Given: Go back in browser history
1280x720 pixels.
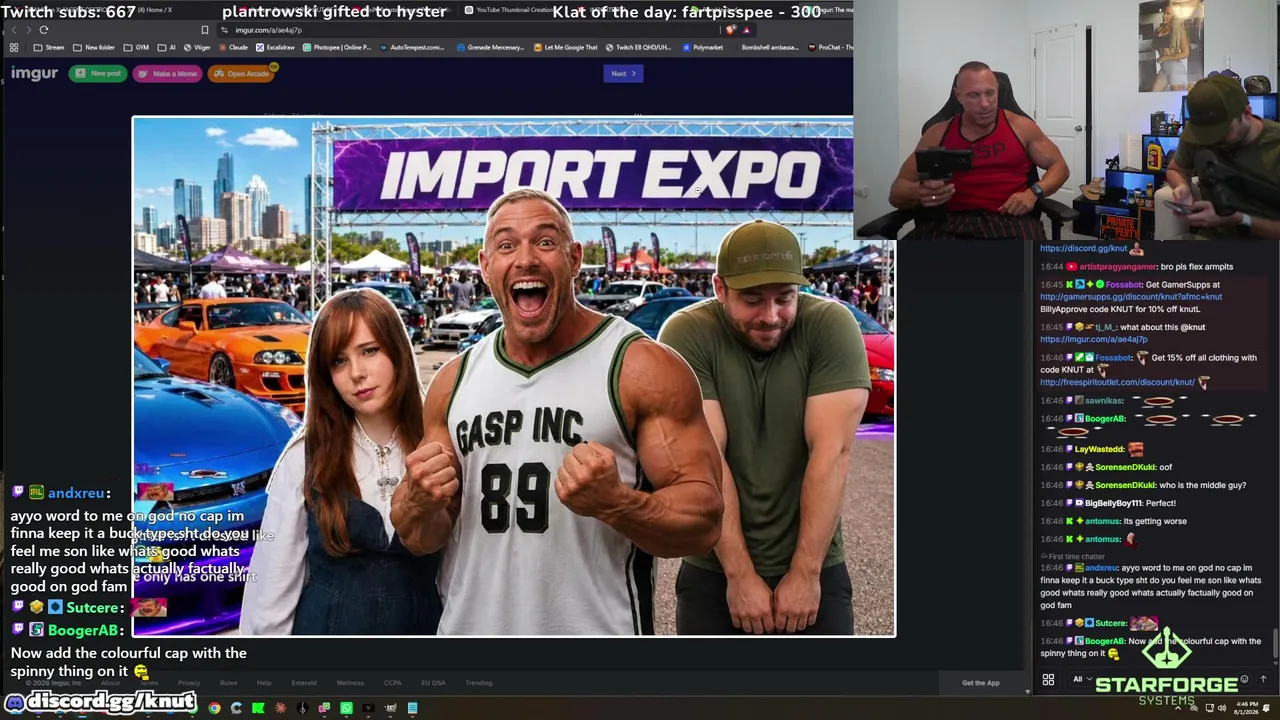Looking at the screenshot, I should tap(12, 30).
